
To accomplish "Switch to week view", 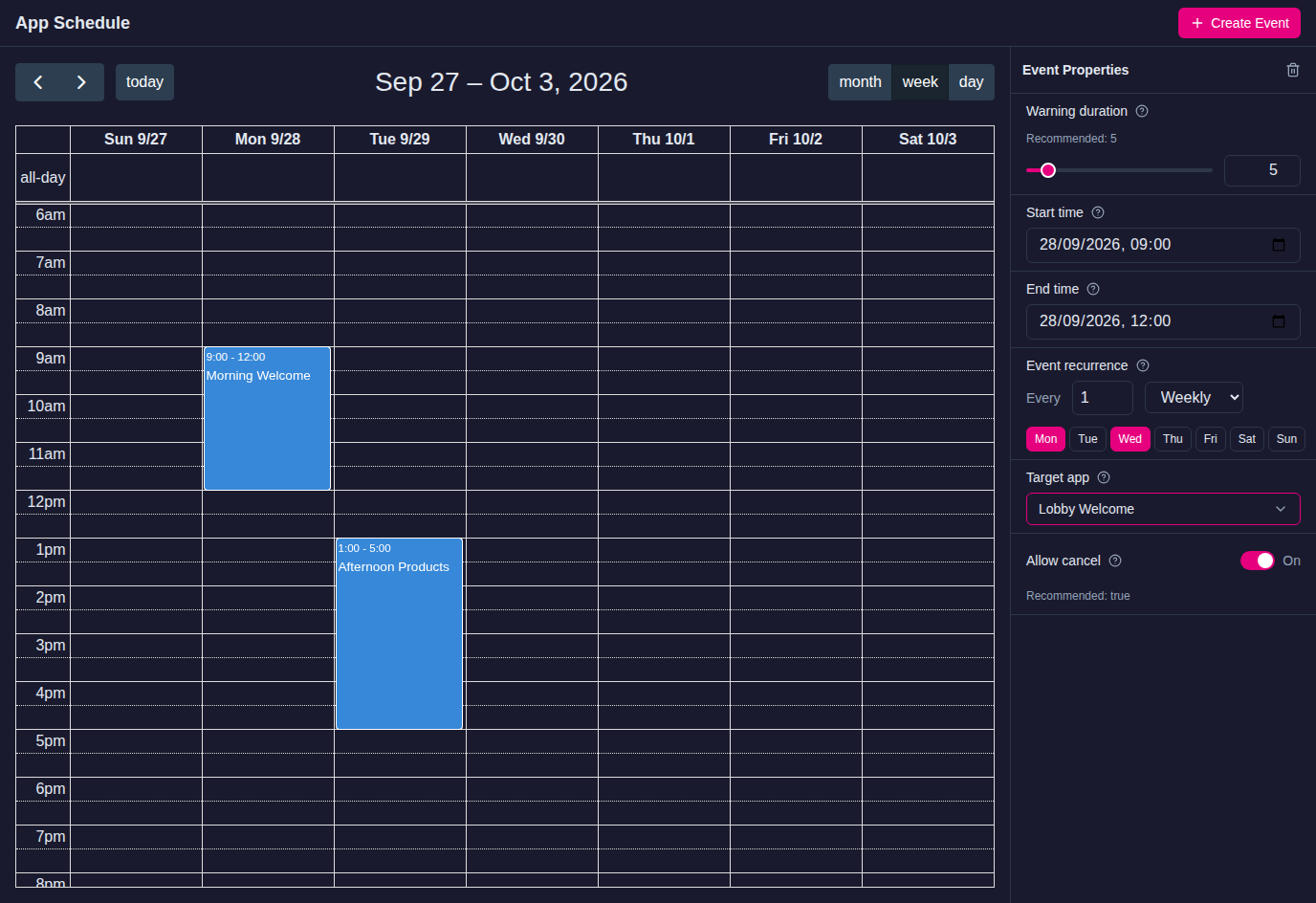I will pyautogui.click(x=920, y=82).
